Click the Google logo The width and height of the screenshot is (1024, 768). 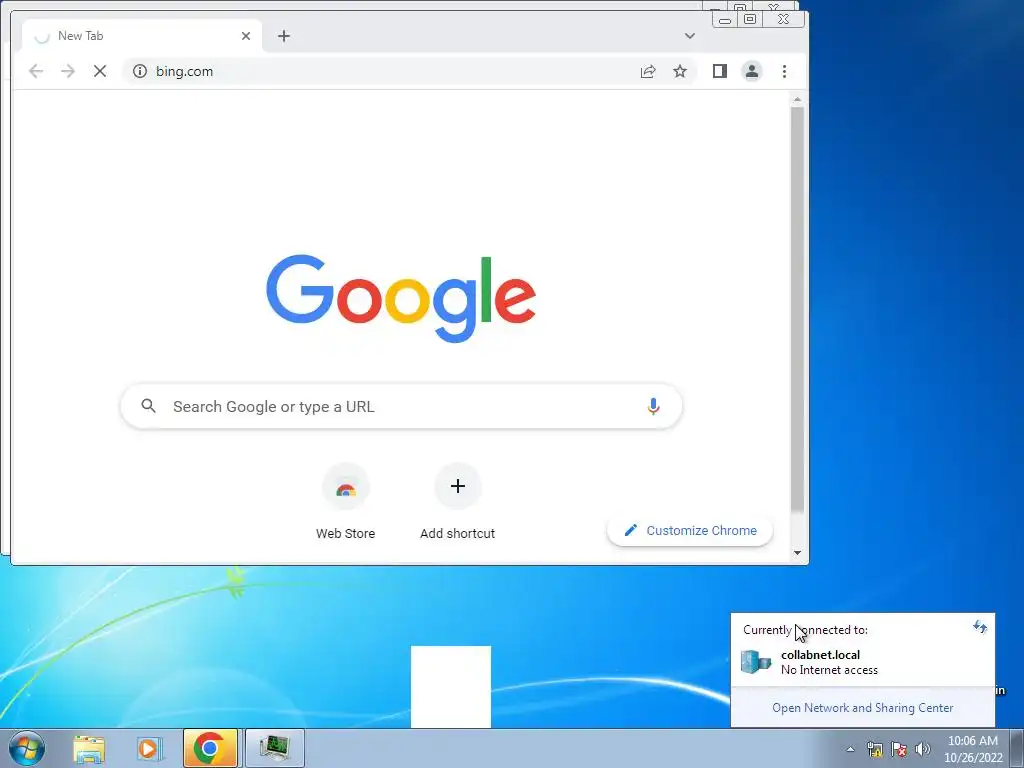pyautogui.click(x=401, y=298)
